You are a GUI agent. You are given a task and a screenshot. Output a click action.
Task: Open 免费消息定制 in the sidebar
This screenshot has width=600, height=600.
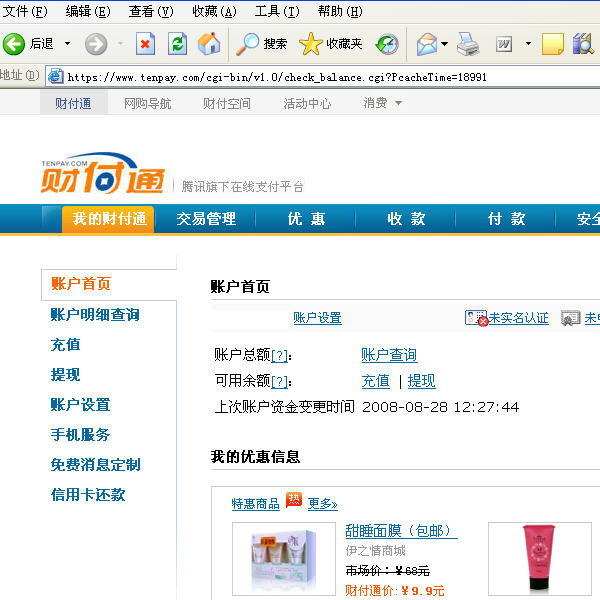click(96, 465)
